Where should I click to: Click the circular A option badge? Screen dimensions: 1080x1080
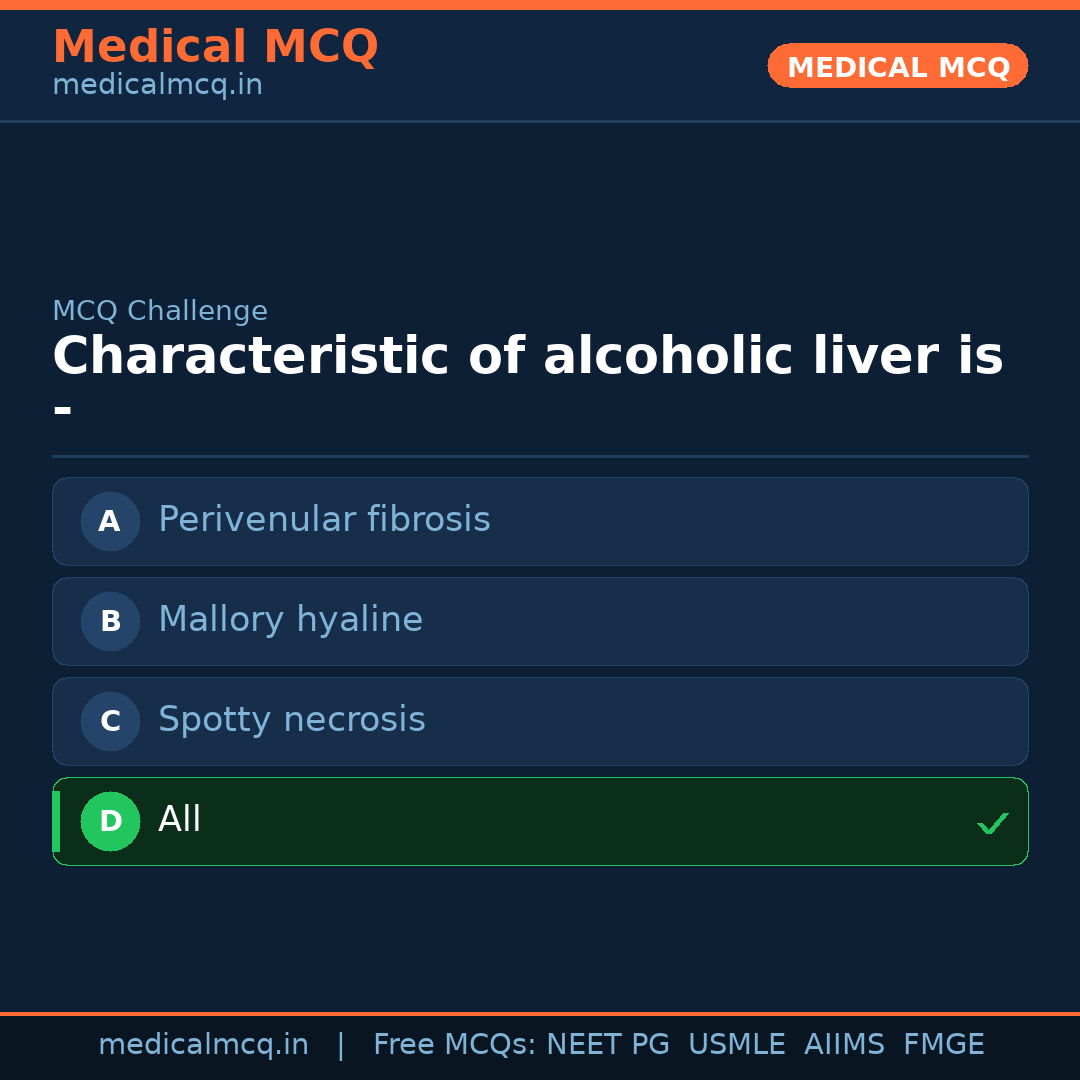[x=110, y=521]
